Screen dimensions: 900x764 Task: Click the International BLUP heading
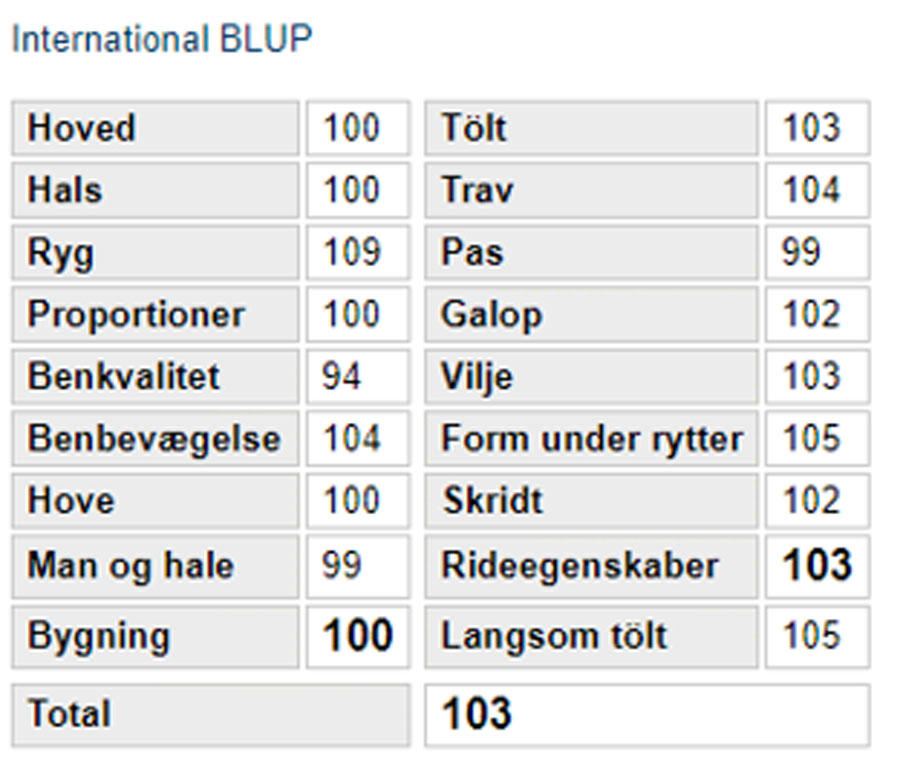[x=162, y=39]
